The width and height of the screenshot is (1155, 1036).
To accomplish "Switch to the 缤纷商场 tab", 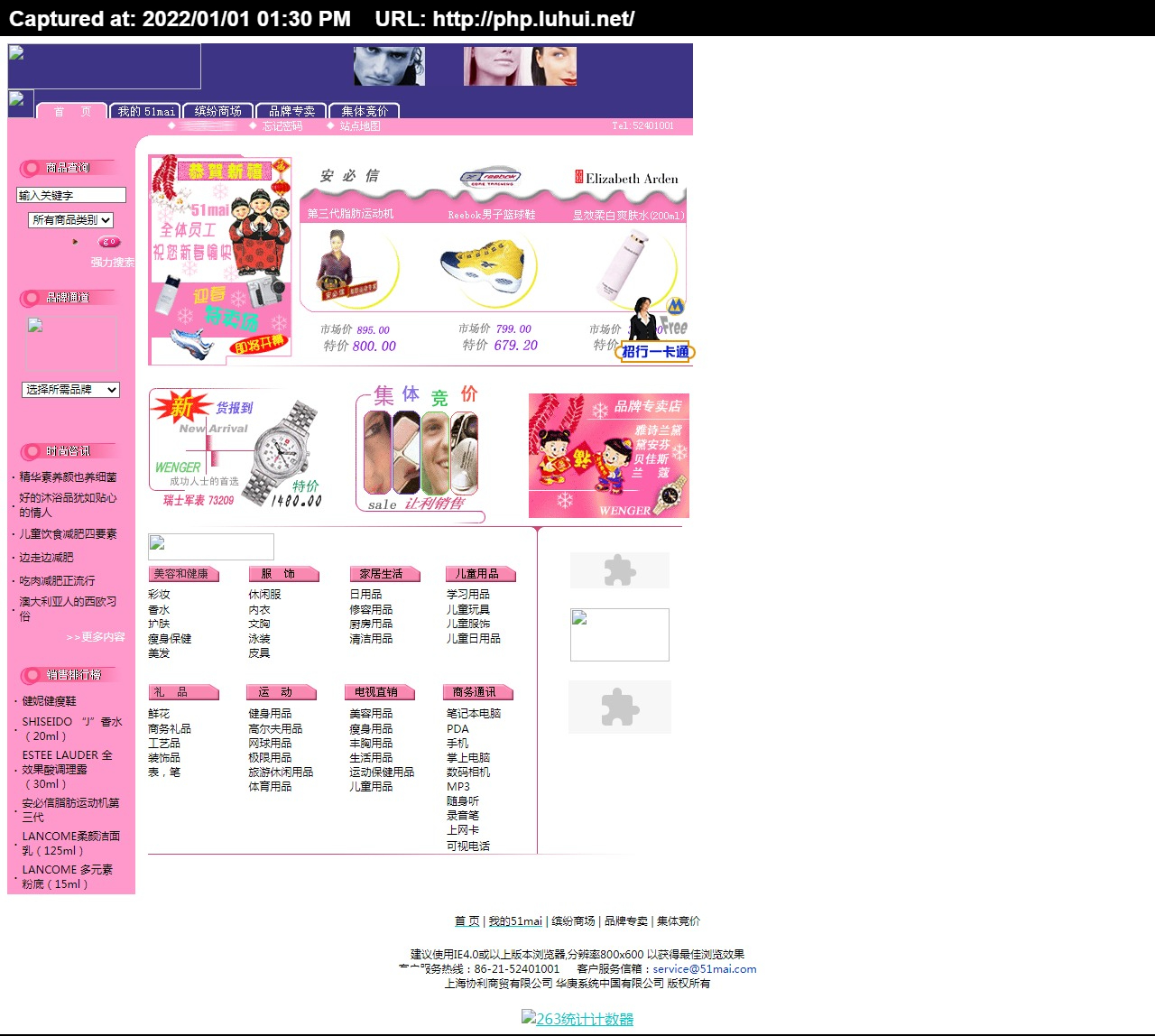I will tap(218, 111).
